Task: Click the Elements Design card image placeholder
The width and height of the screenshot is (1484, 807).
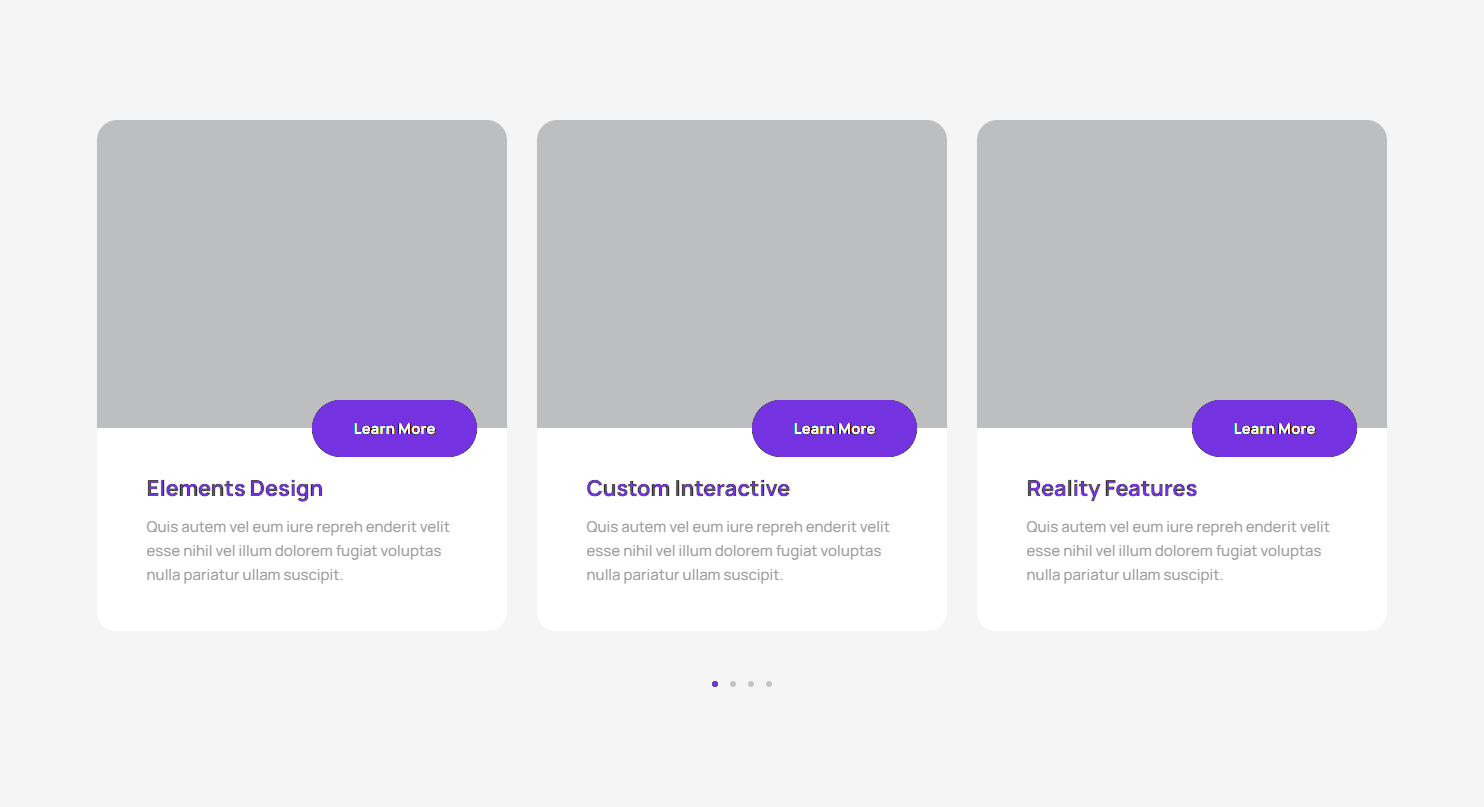Action: click(301, 260)
